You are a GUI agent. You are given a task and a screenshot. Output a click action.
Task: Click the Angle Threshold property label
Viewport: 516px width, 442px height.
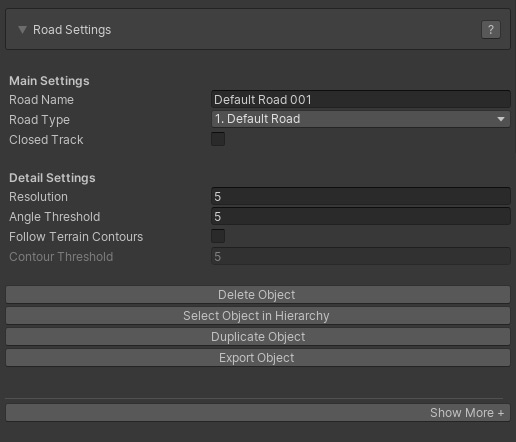55,217
